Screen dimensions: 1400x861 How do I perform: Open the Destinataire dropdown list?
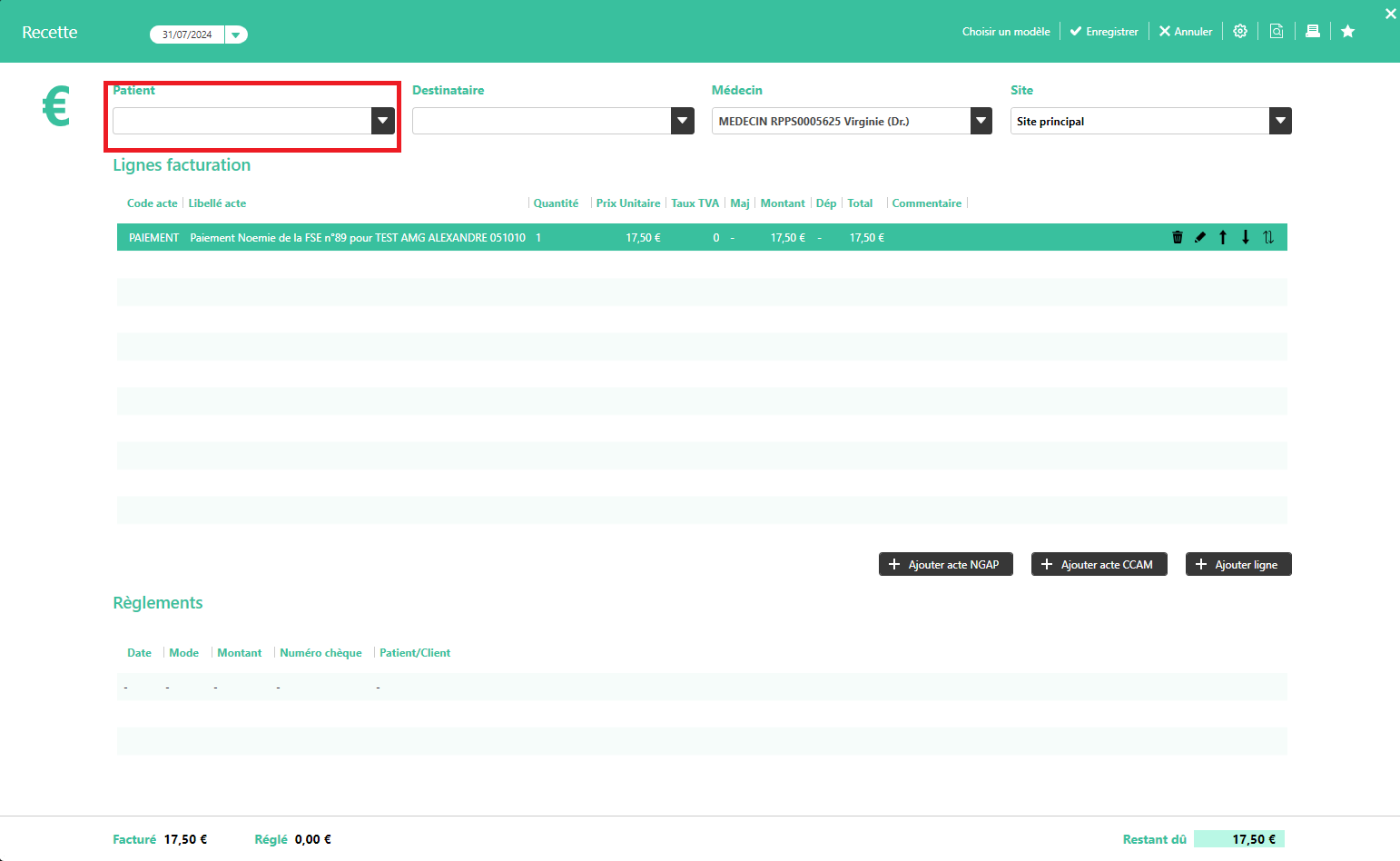pos(682,121)
